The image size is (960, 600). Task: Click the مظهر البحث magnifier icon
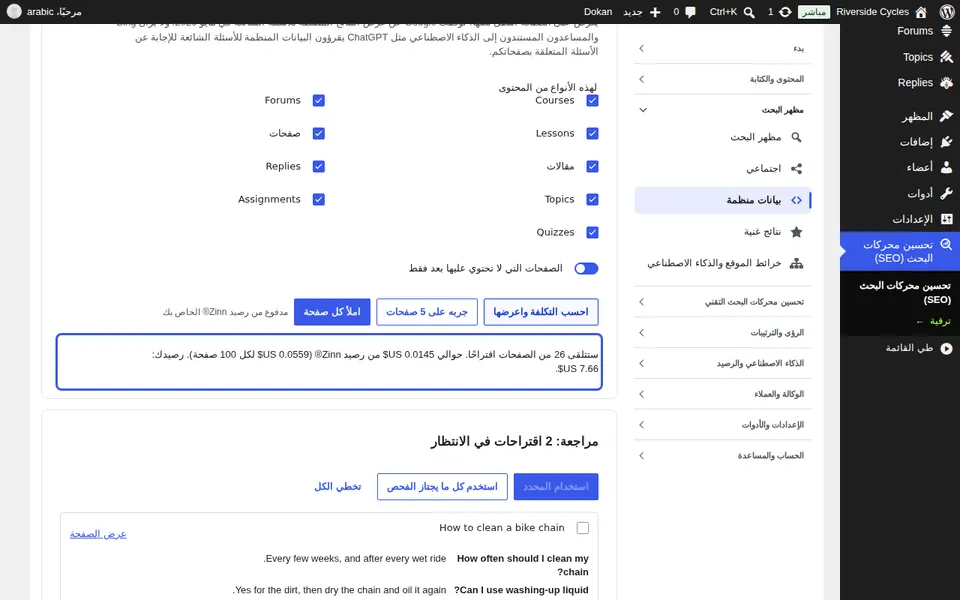point(796,137)
